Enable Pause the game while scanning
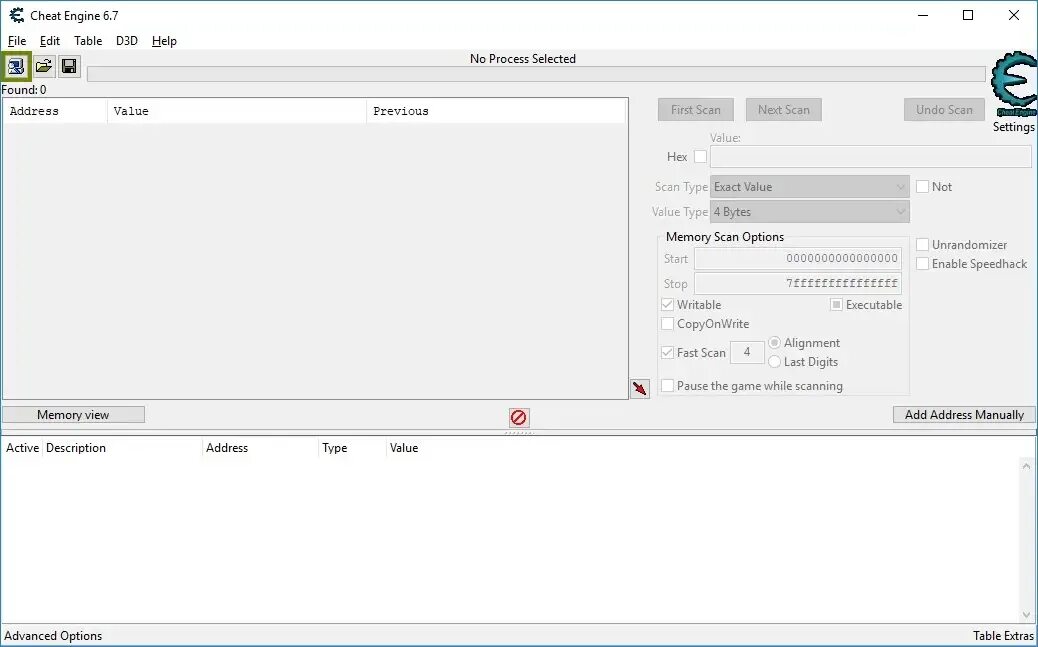Viewport: 1038px width, 647px height. tap(667, 385)
